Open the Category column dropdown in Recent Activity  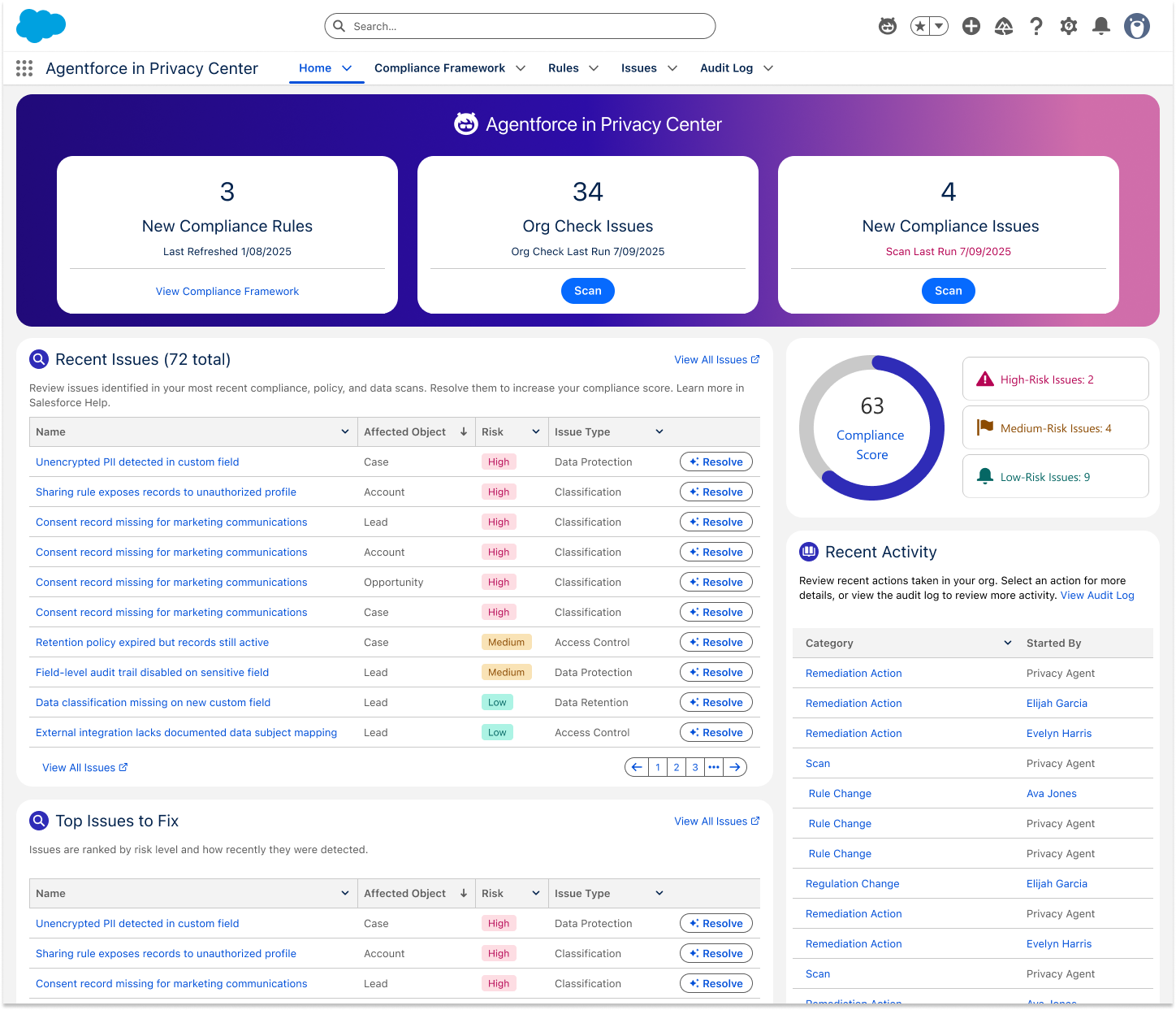click(1008, 643)
